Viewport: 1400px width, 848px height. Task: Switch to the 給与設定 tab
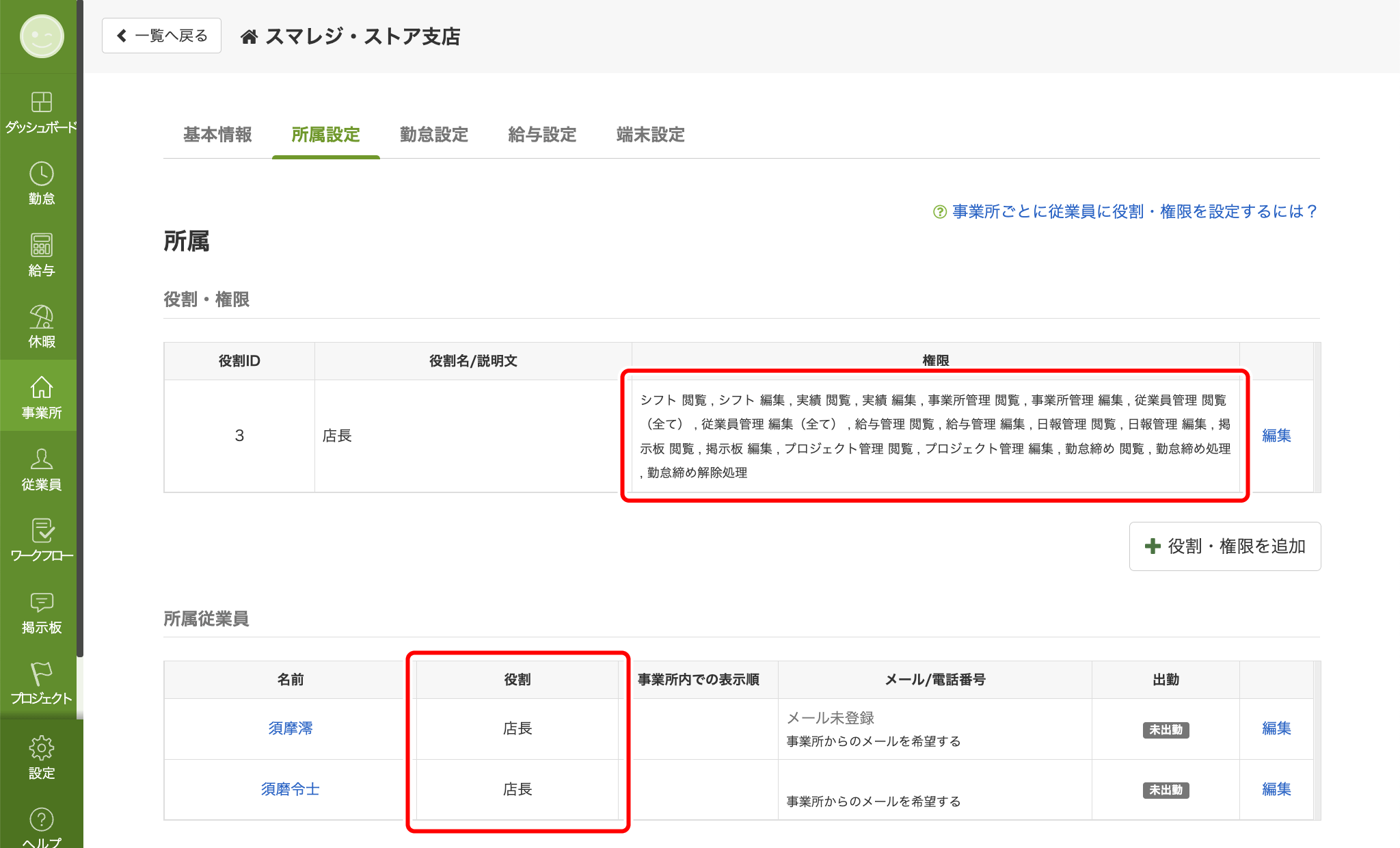(x=542, y=135)
